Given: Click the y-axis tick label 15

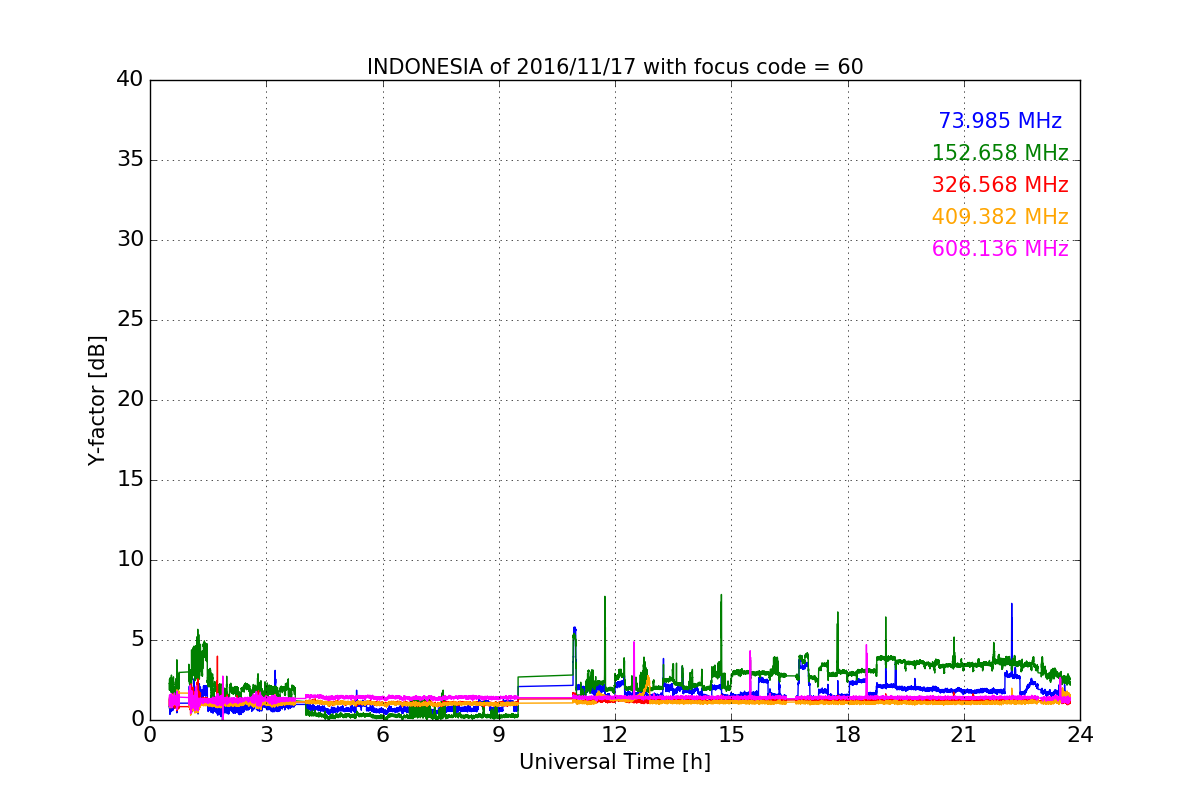Looking at the screenshot, I should (130, 480).
